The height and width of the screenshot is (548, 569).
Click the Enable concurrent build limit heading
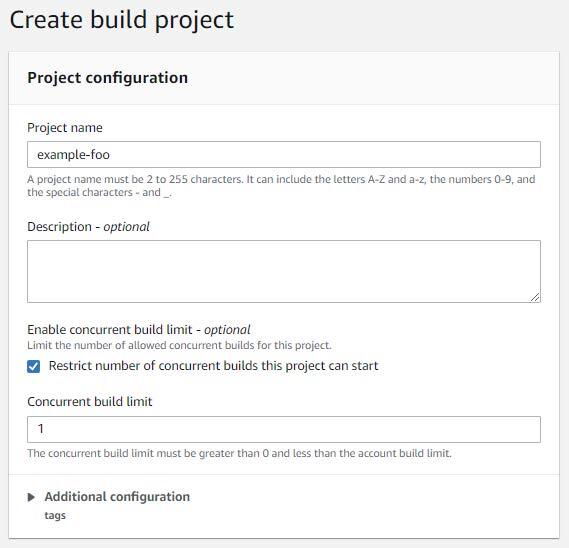139,330
